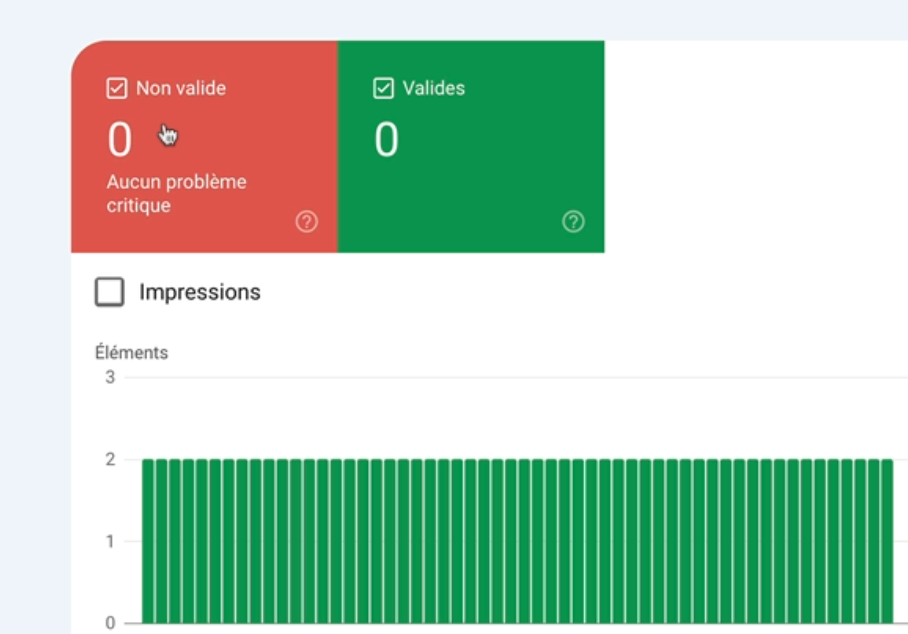This screenshot has width=908, height=634.
Task: Uncheck the Valides checkbox
Action: (x=383, y=89)
